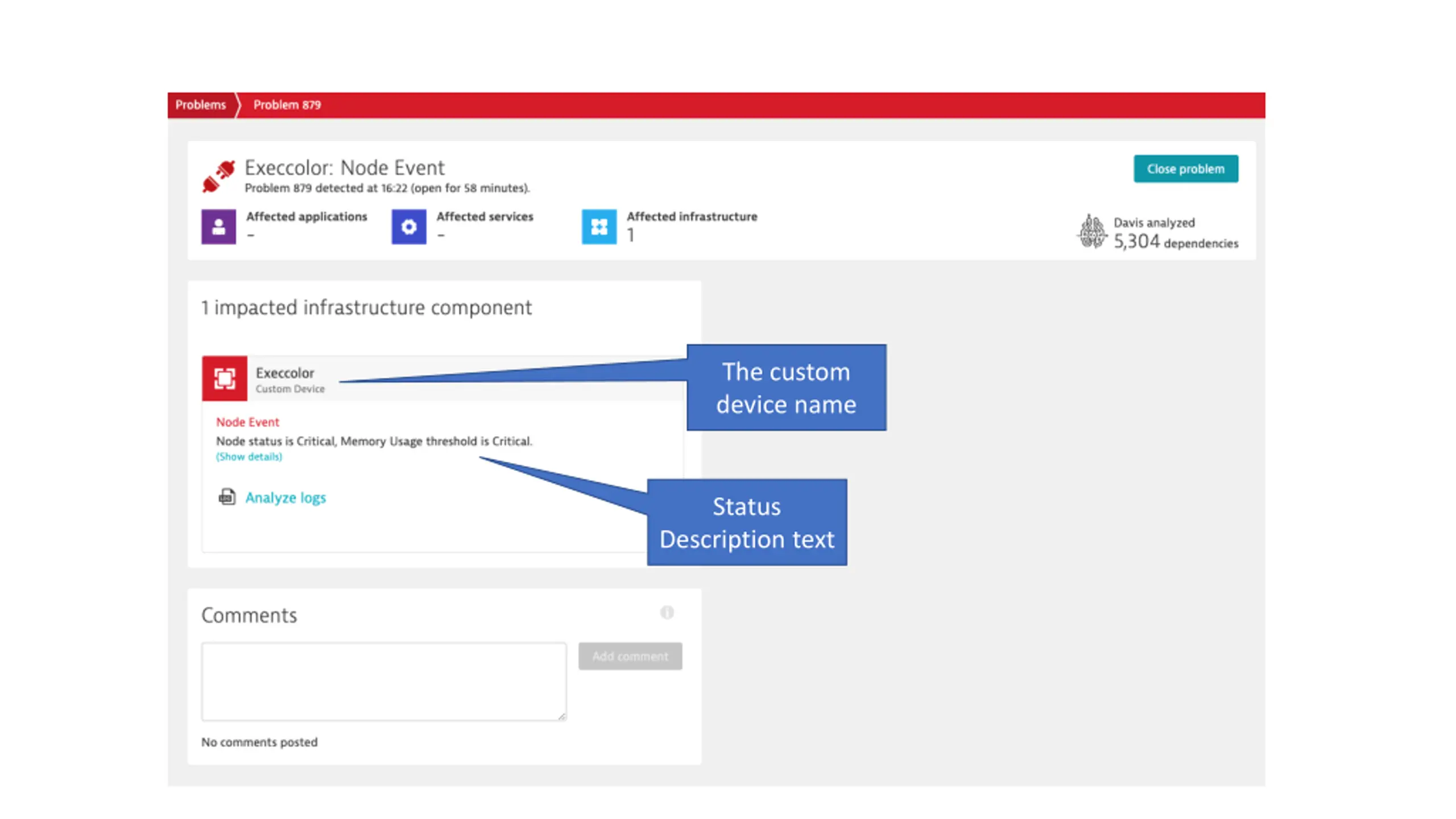Expand Show details under Node Event
Image resolution: width=1456 pixels, height=819 pixels.
[x=249, y=457]
